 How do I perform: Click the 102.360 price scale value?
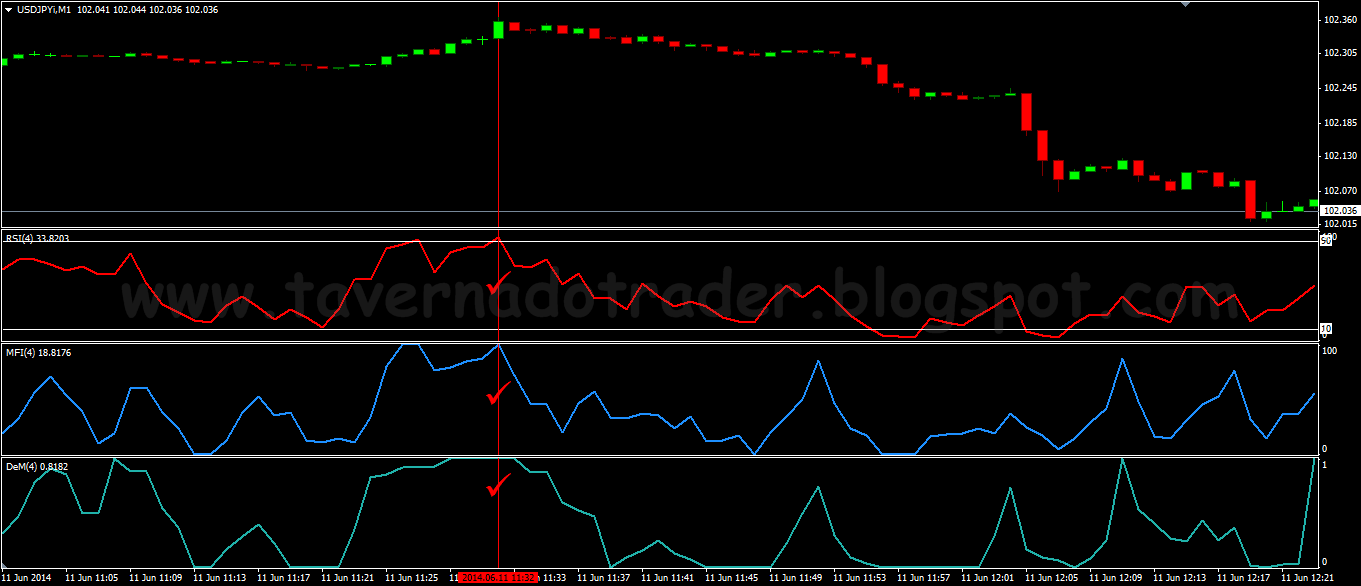[1339, 20]
